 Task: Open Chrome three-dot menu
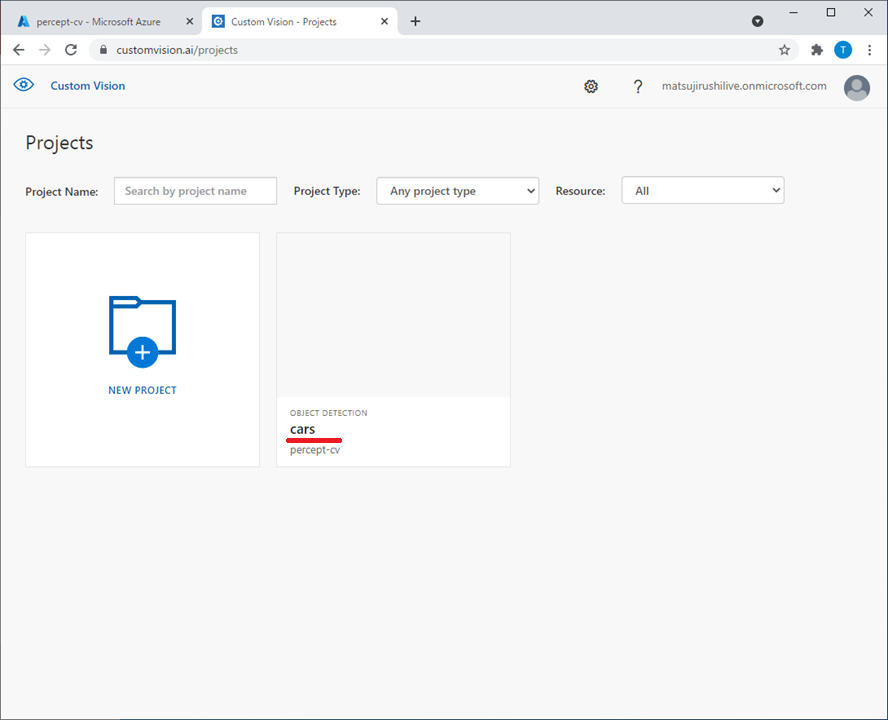pos(869,50)
